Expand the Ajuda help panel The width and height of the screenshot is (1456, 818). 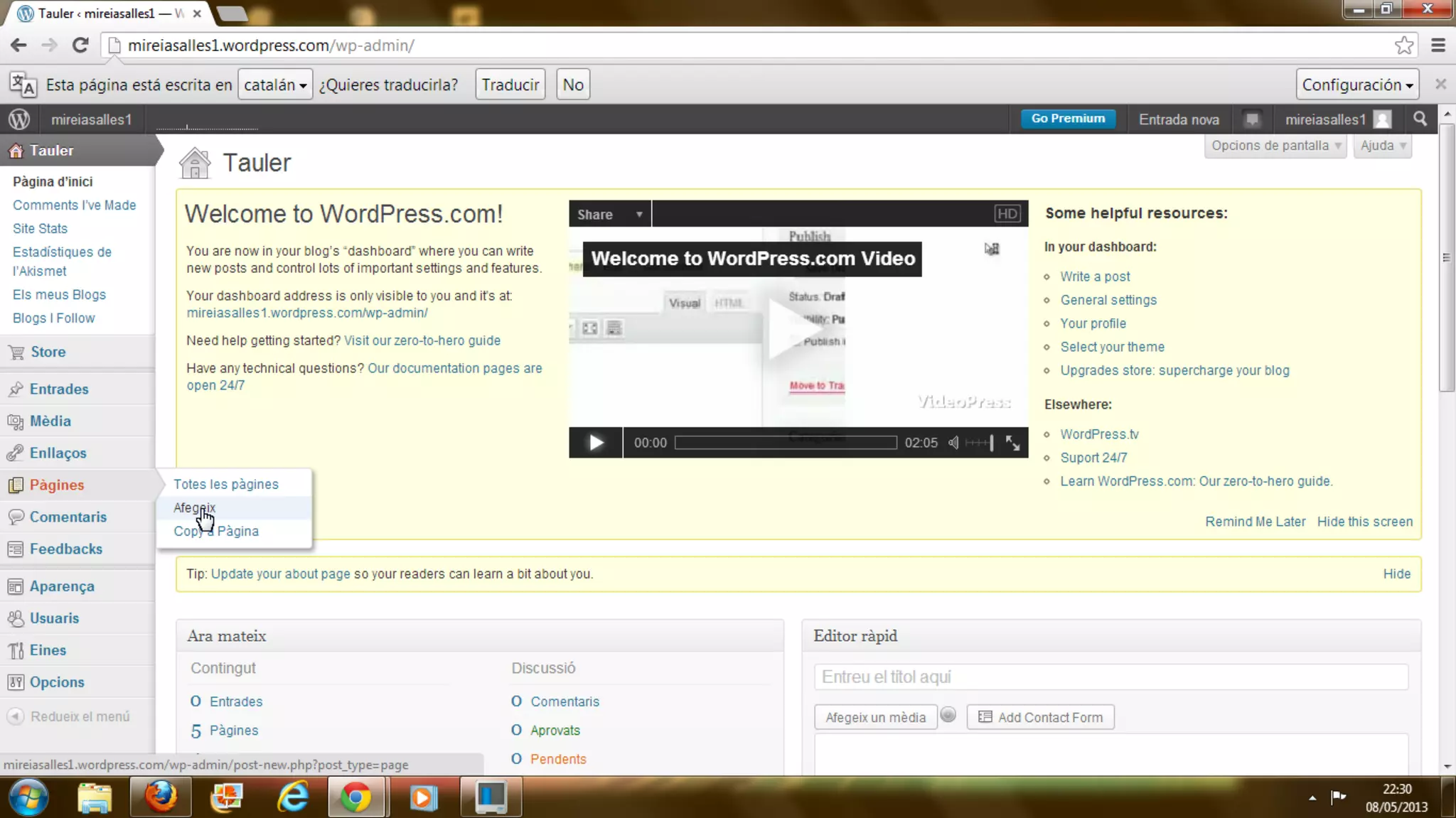[x=1383, y=146]
